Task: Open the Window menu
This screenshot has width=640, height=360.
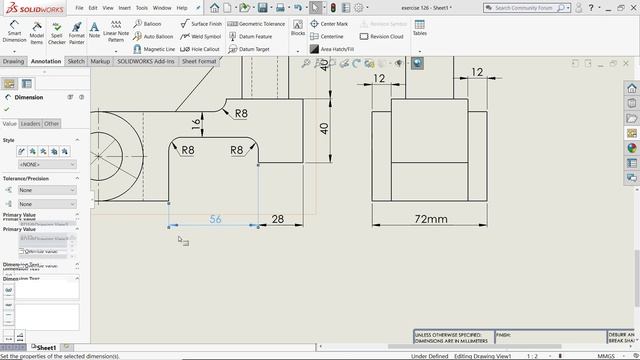Action: coord(162,8)
